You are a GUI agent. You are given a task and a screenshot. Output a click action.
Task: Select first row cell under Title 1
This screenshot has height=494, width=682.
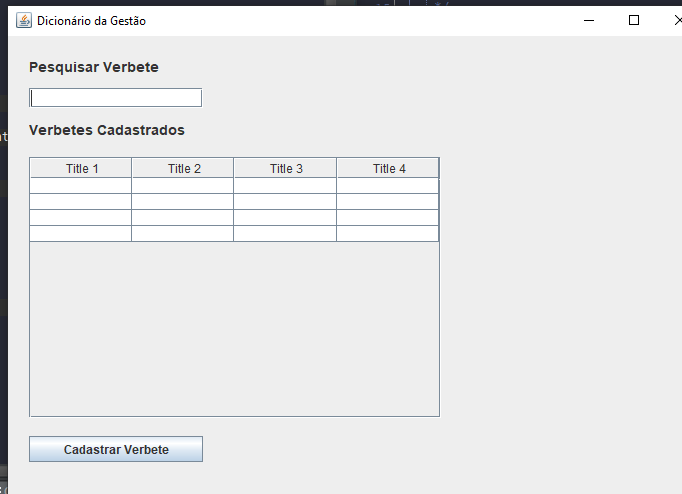(81, 186)
